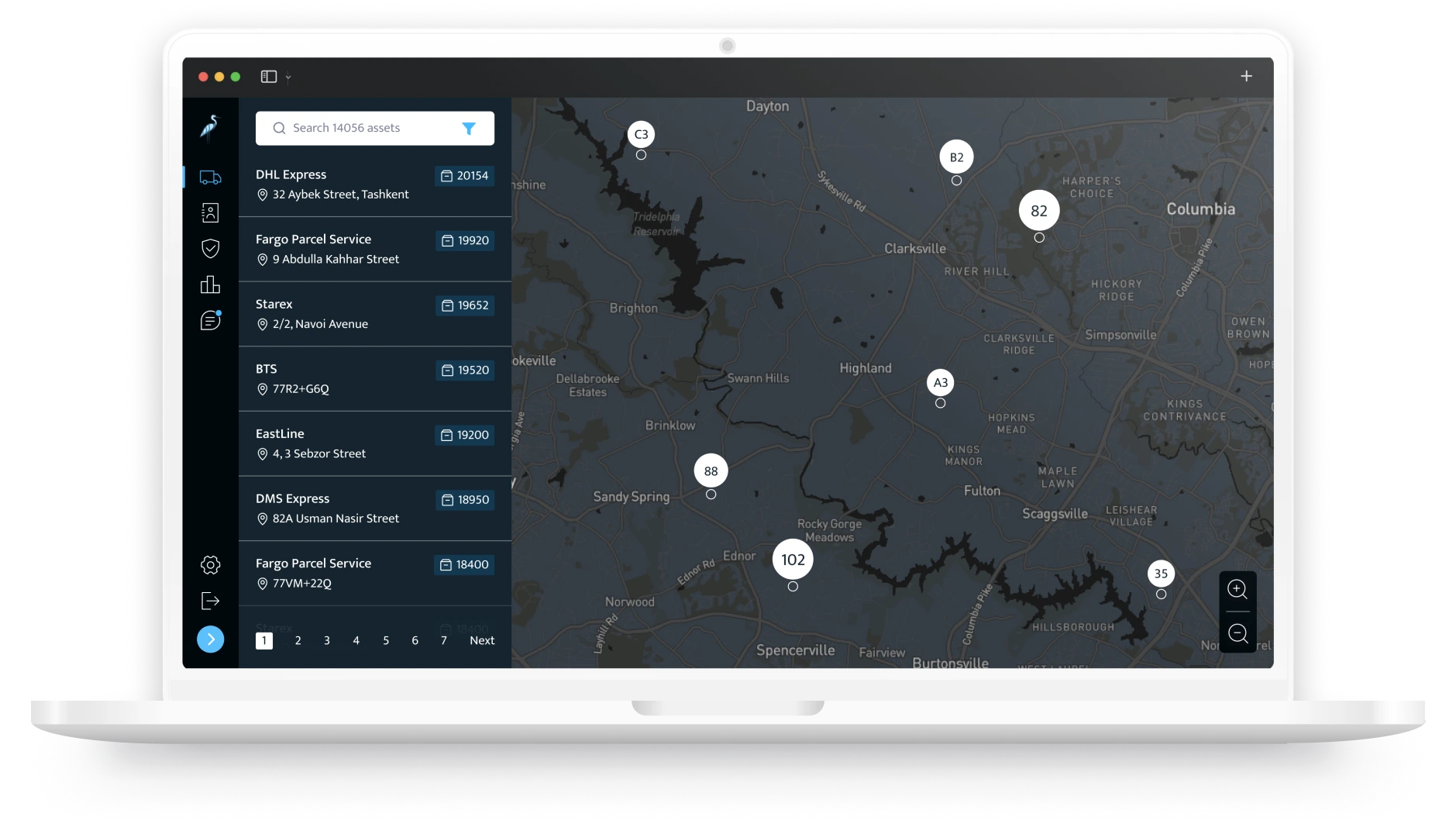Click the 18400 package count badge
Image resolution: width=1456 pixels, height=834 pixels.
click(x=465, y=565)
